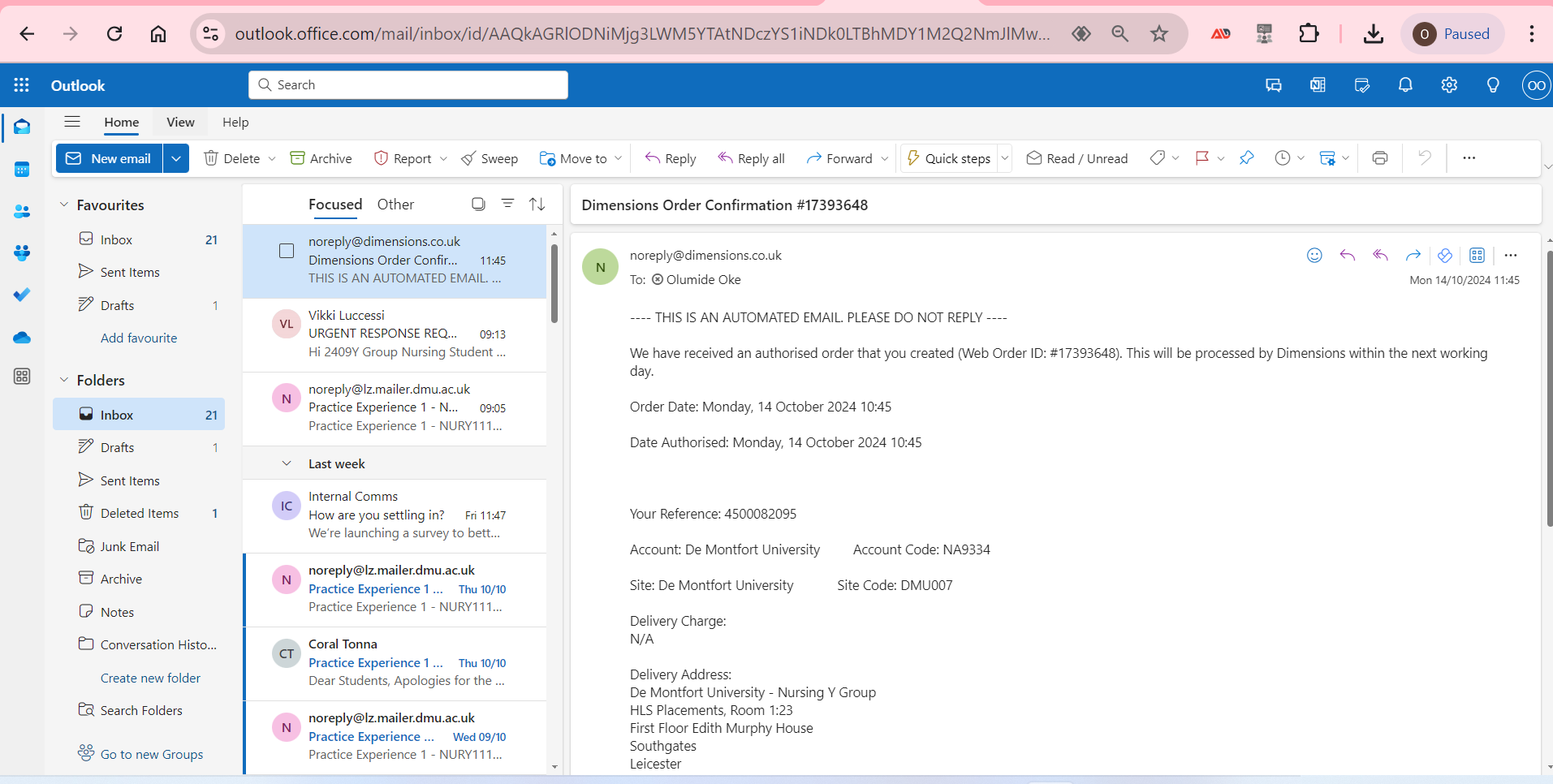Open the Apps icon in message header
The width and height of the screenshot is (1553, 784).
pos(1477,256)
